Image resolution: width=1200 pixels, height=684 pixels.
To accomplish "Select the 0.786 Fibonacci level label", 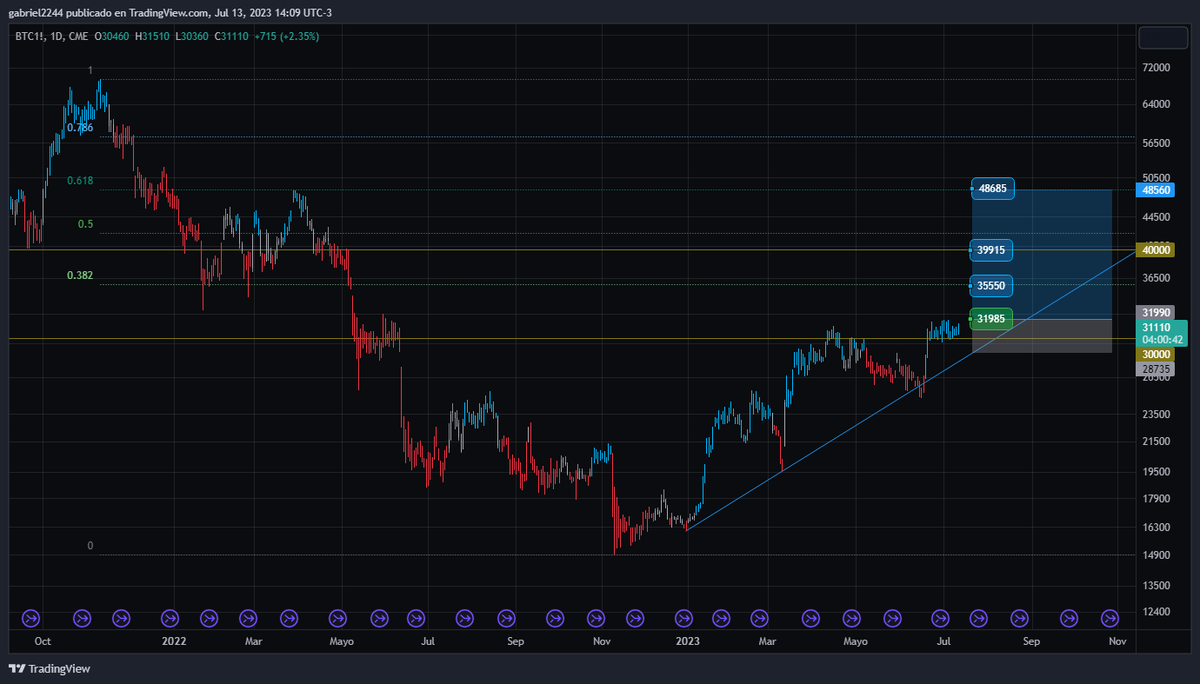I will 80,128.
